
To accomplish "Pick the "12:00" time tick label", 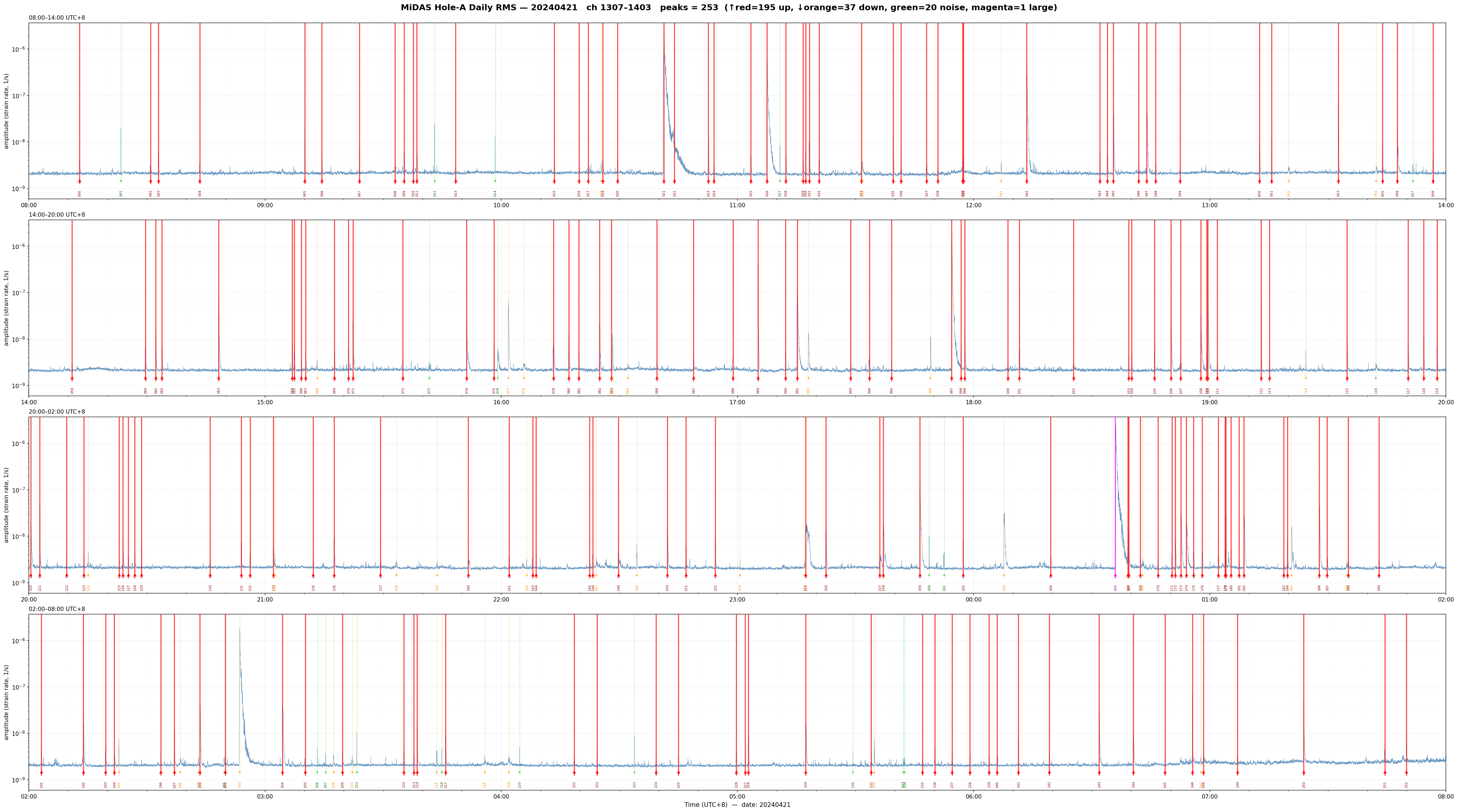I will pyautogui.click(x=974, y=205).
